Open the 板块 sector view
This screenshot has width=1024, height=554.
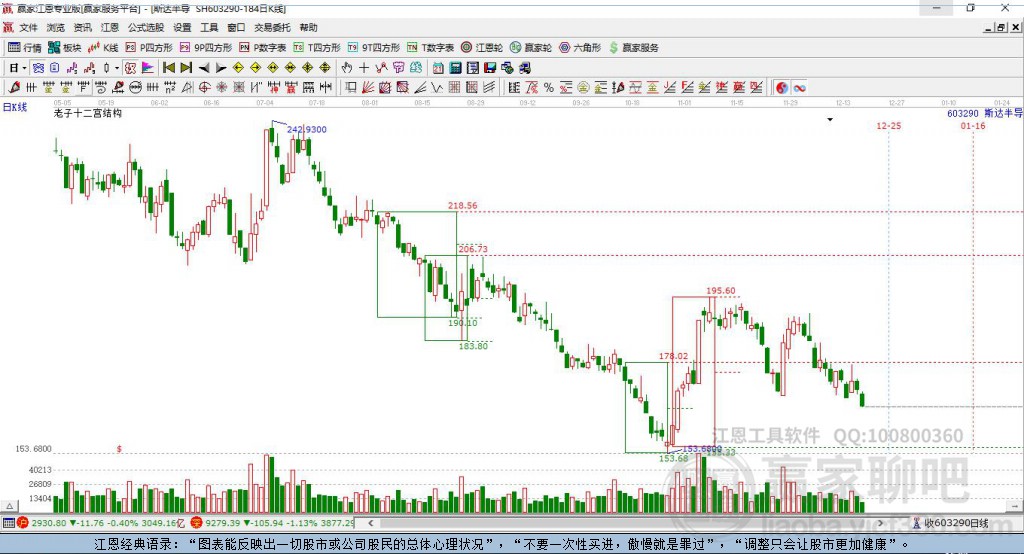pyautogui.click(x=64, y=48)
